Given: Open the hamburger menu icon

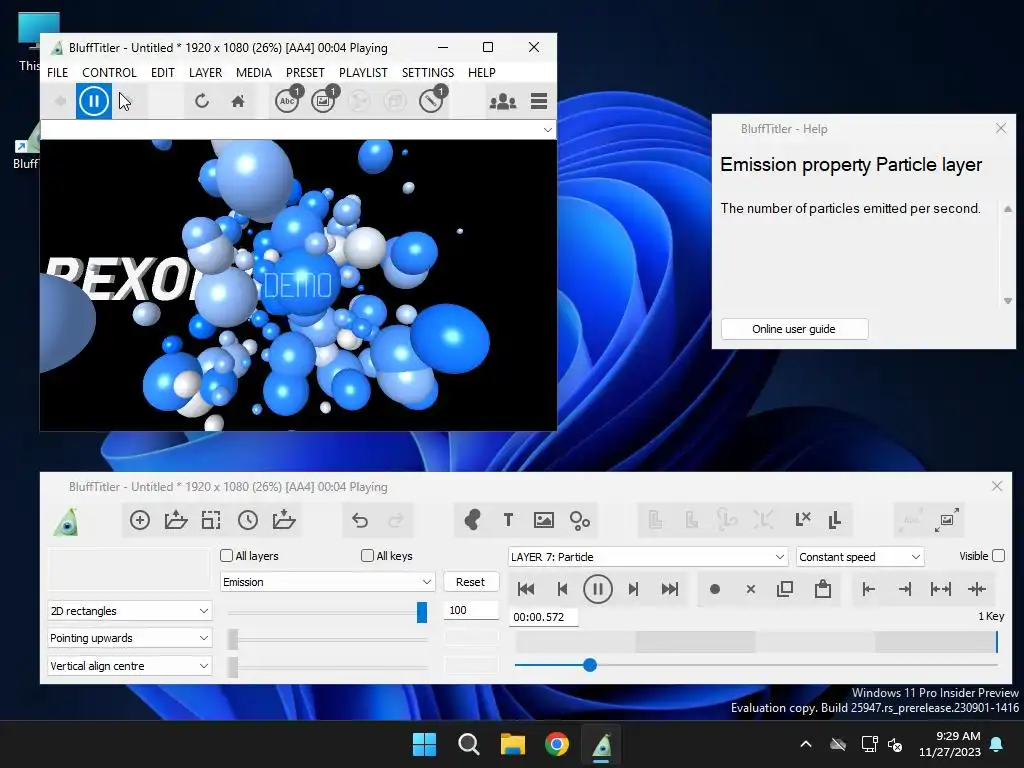Looking at the screenshot, I should [x=539, y=101].
